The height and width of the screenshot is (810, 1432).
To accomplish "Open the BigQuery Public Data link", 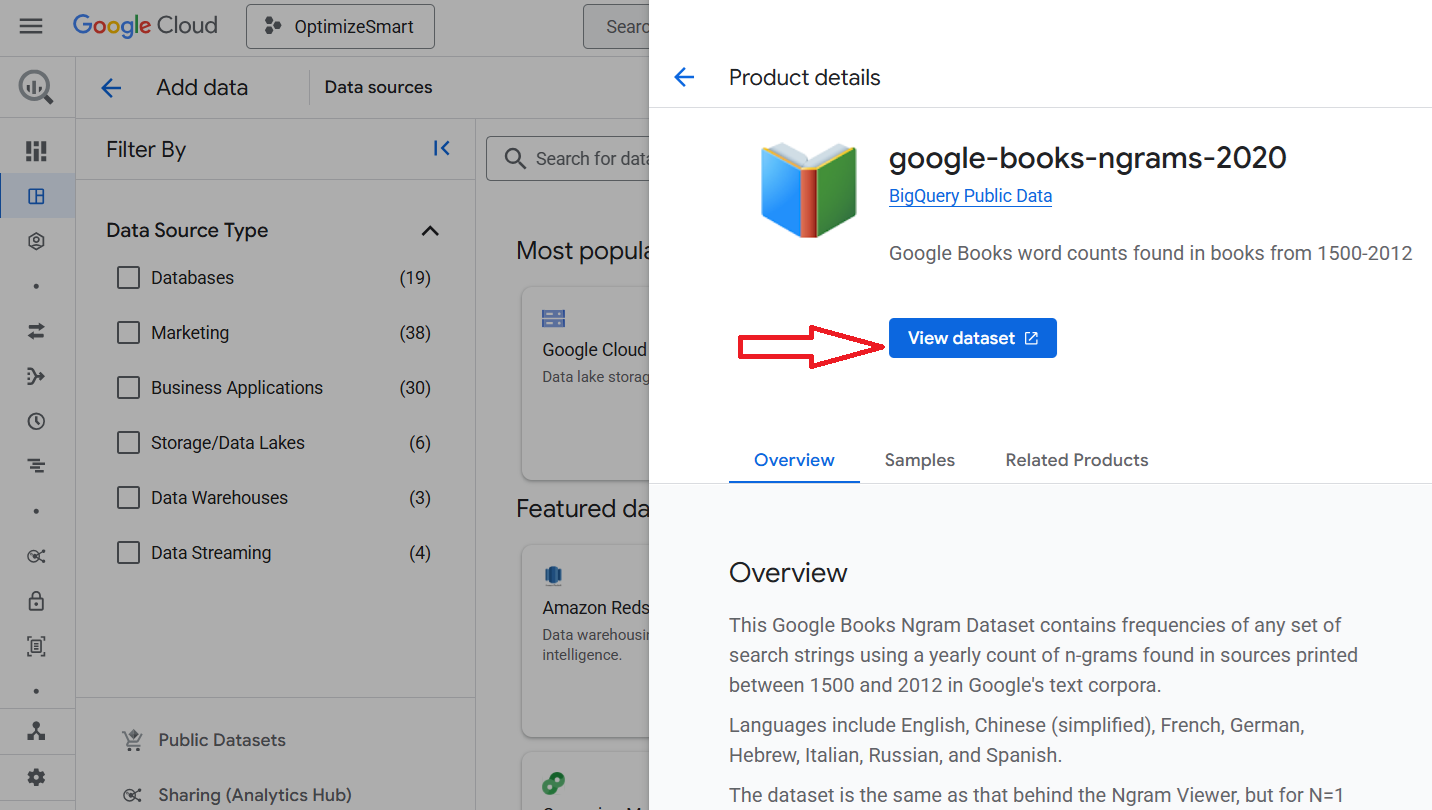I will tap(970, 196).
